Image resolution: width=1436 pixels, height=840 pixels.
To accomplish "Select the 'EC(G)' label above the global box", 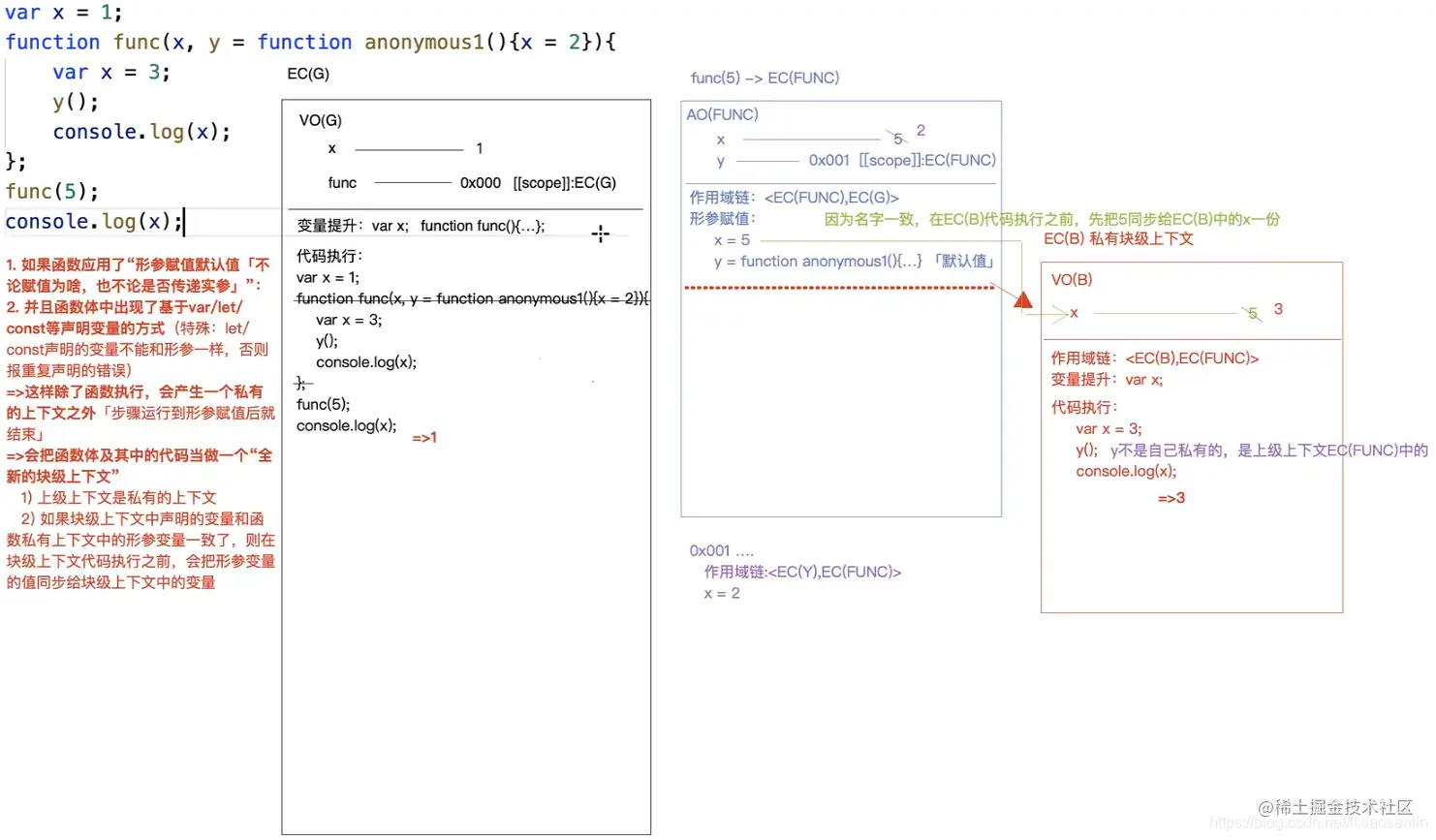I will click(x=308, y=74).
